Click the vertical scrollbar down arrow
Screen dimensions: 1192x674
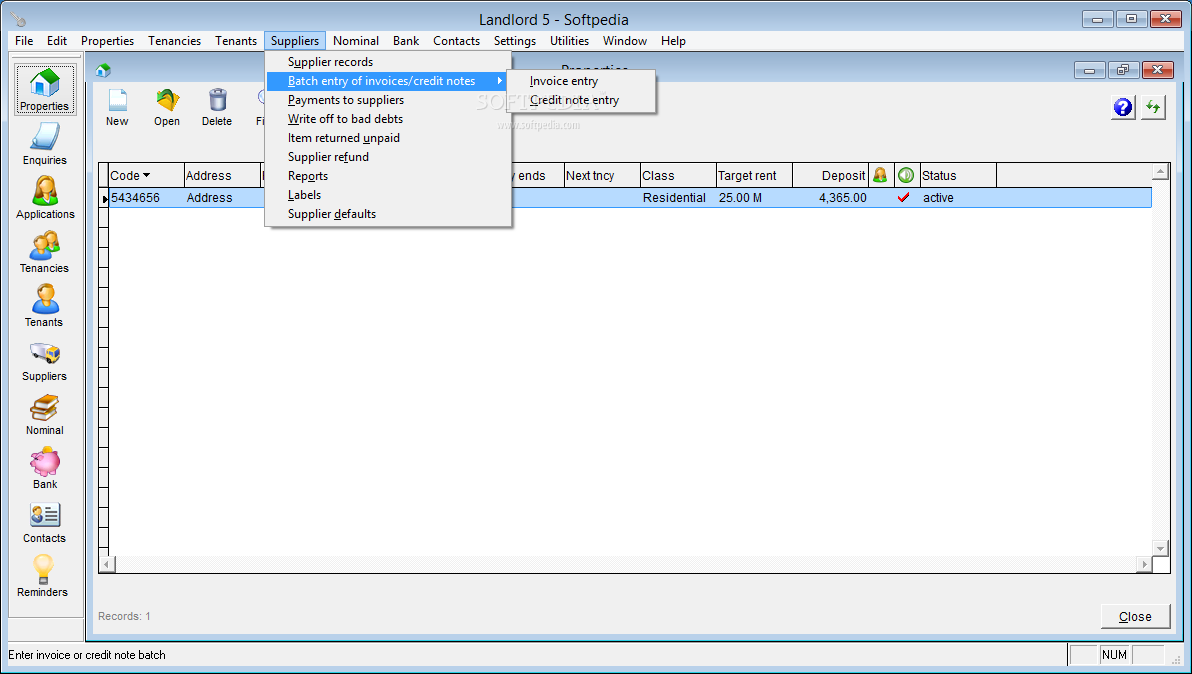click(x=1160, y=548)
